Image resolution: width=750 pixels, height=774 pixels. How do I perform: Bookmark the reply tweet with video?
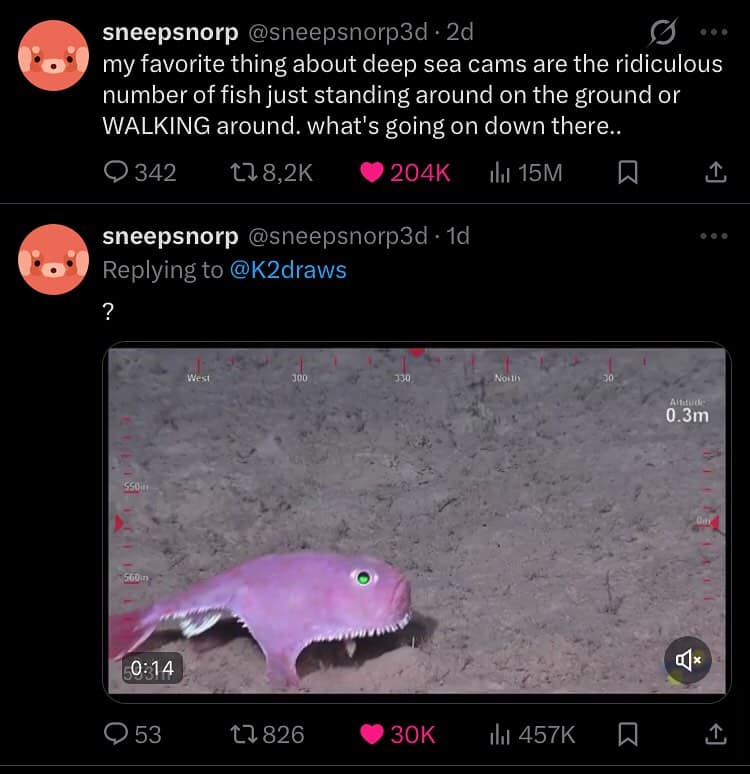click(627, 735)
